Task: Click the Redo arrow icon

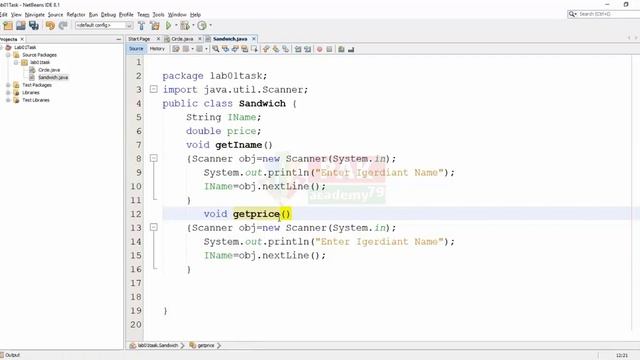Action: [x=63, y=26]
